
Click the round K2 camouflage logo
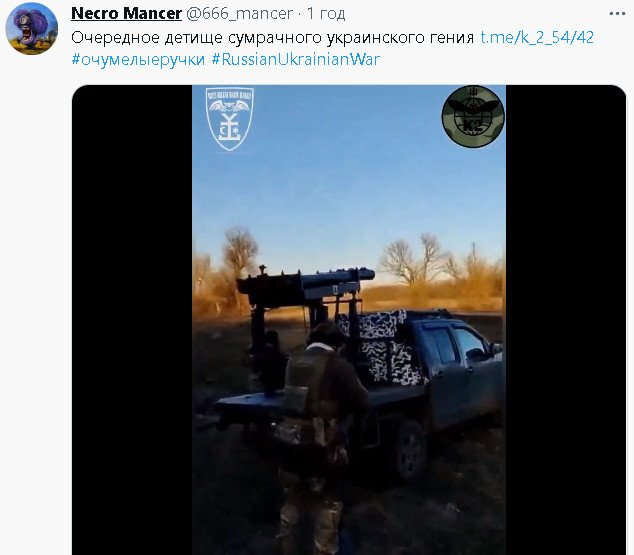pos(473,116)
